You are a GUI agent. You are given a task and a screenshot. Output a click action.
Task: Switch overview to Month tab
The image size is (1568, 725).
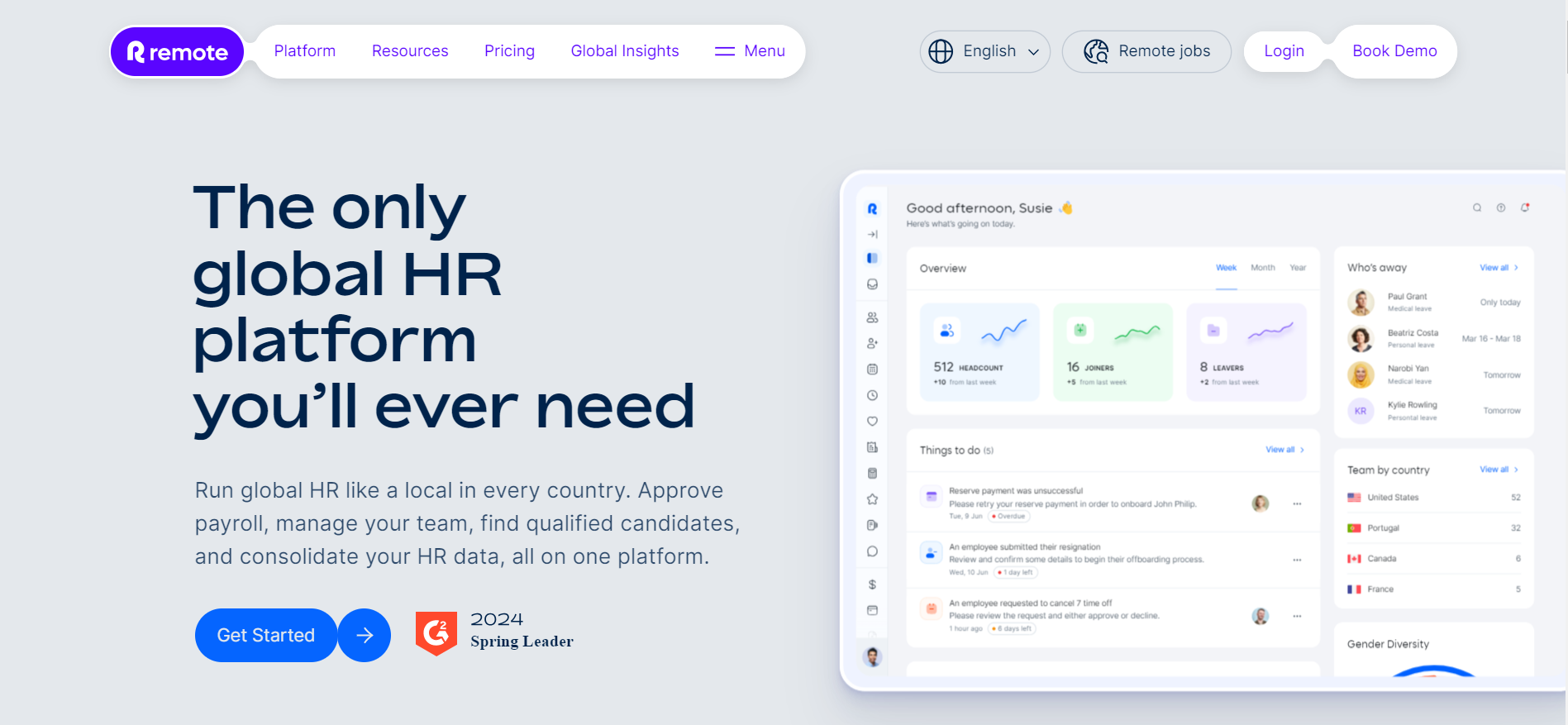[x=1263, y=268]
